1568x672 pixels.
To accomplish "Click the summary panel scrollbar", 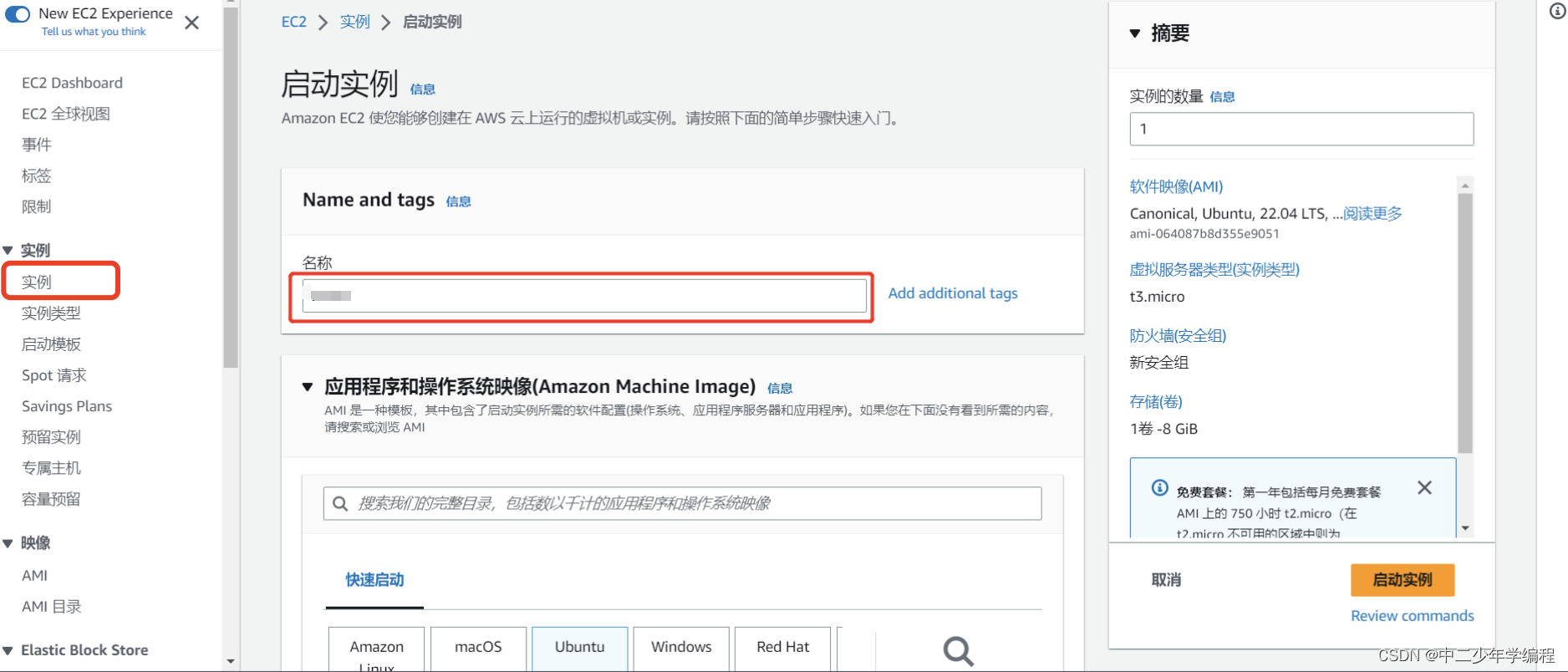I will point(1465,323).
